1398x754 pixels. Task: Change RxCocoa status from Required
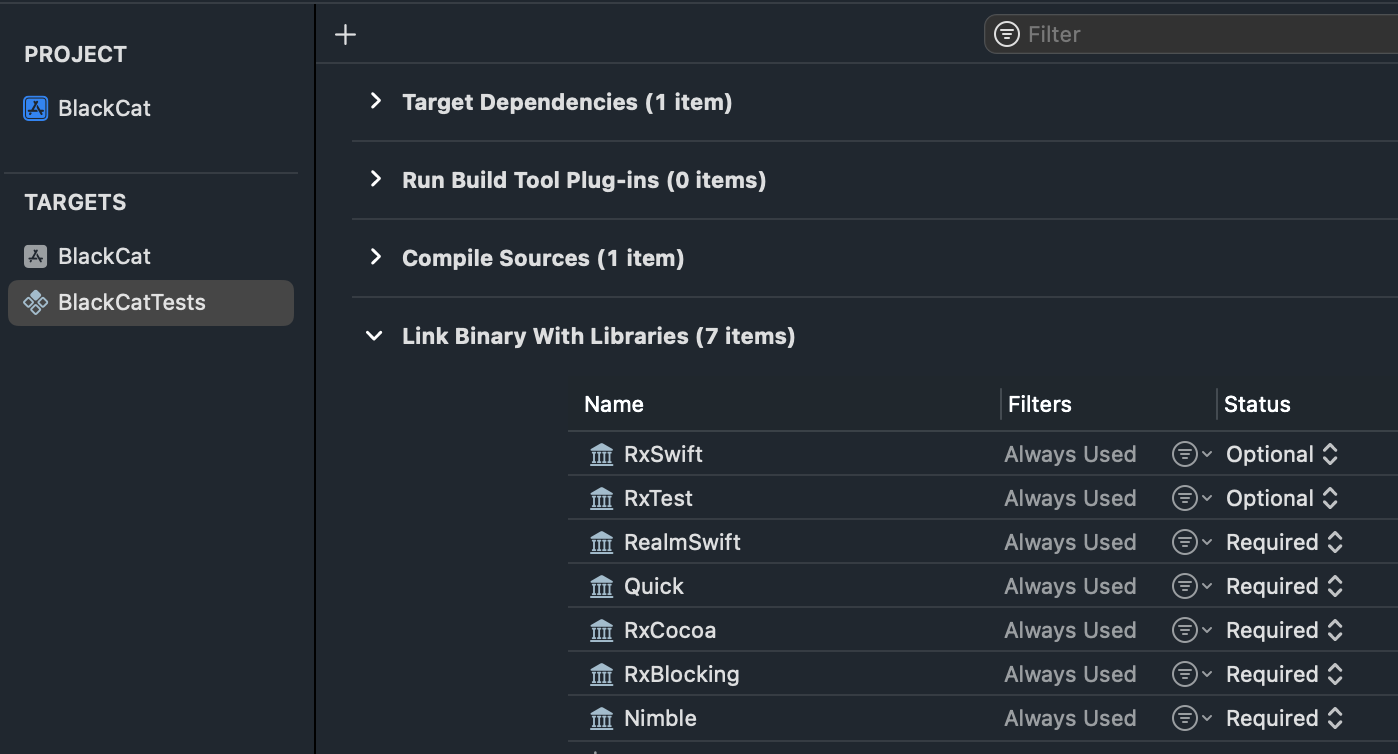pos(1285,631)
